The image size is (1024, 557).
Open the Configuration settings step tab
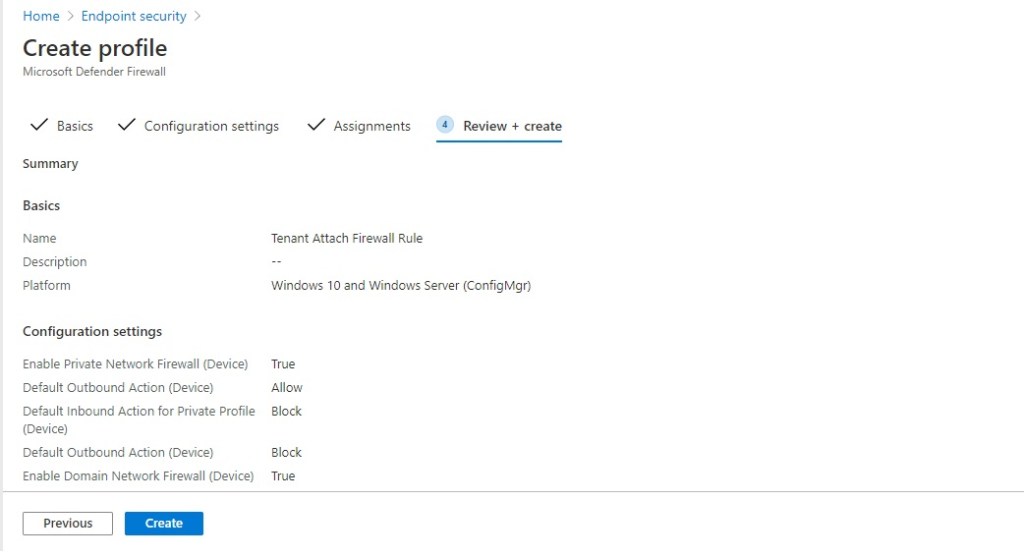pyautogui.click(x=211, y=126)
